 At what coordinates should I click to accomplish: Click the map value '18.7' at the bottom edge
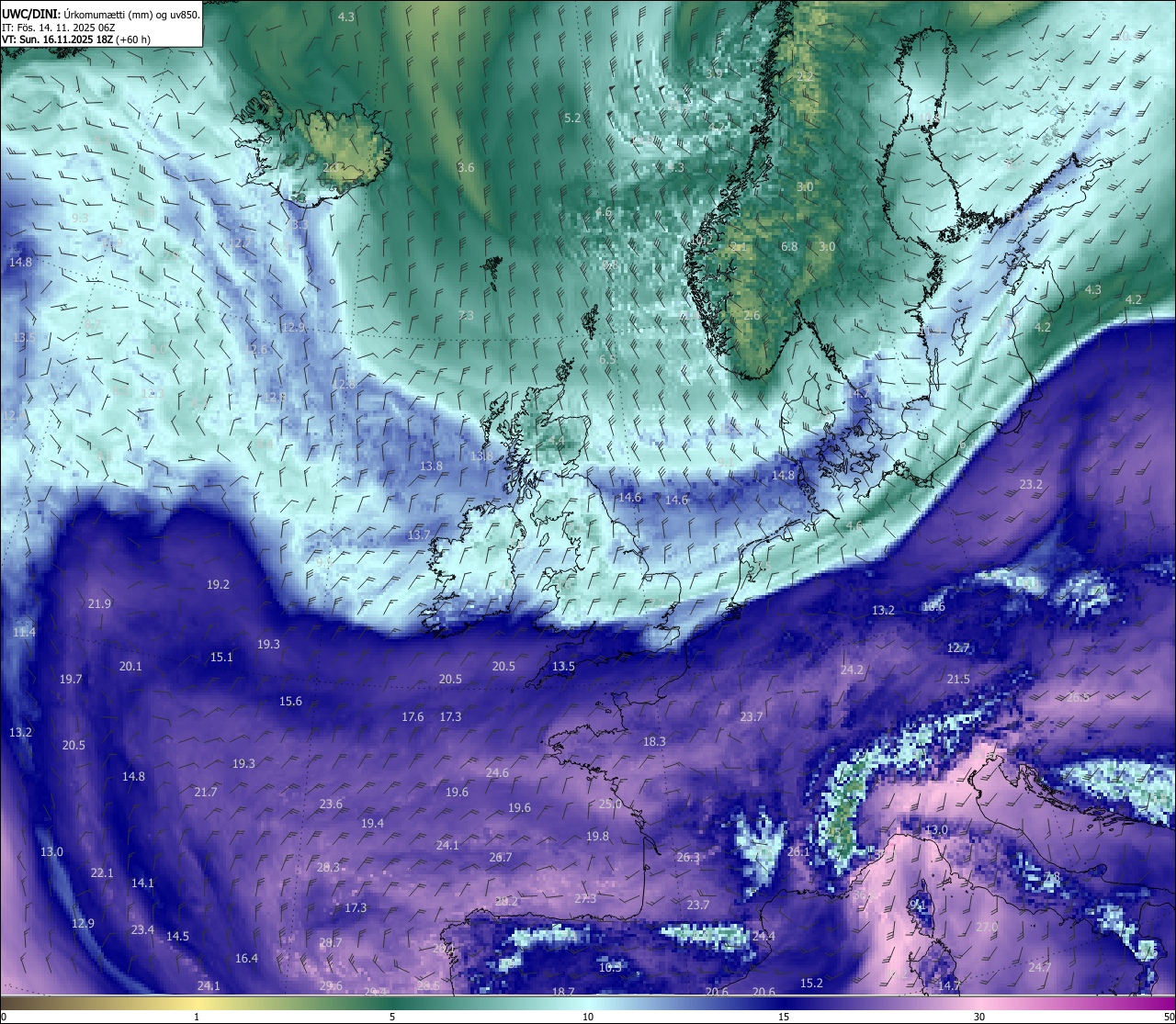point(563,992)
